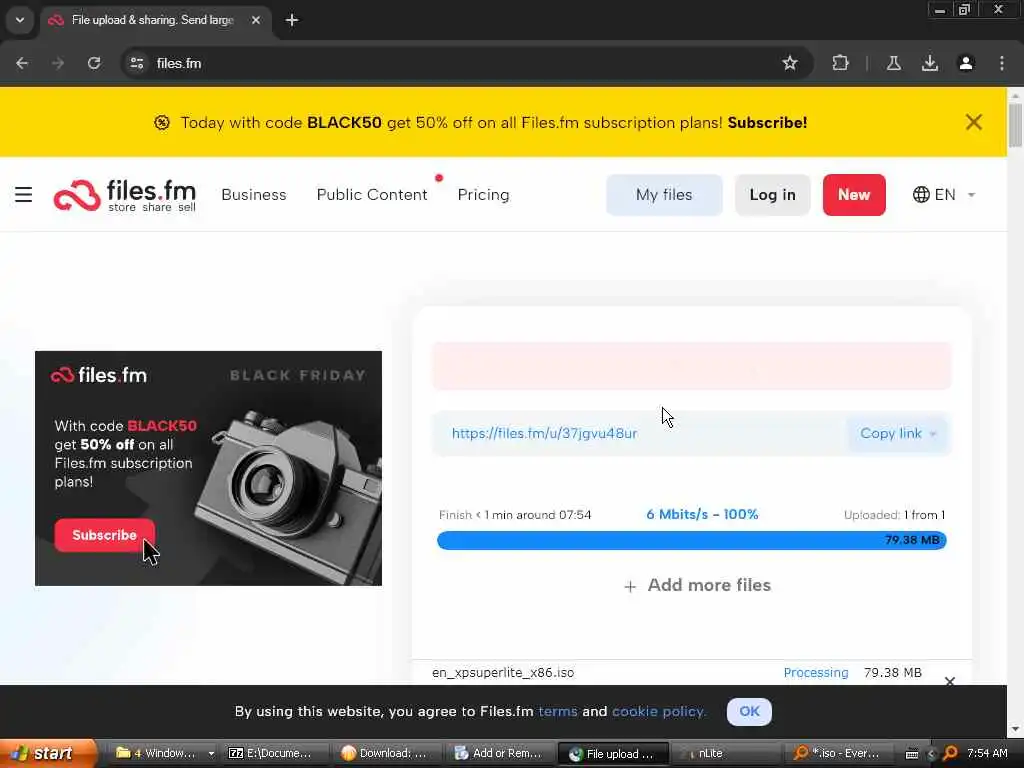Switch to Download taskbar window
Viewport: 1024px width, 768px height.
[x=387, y=754]
